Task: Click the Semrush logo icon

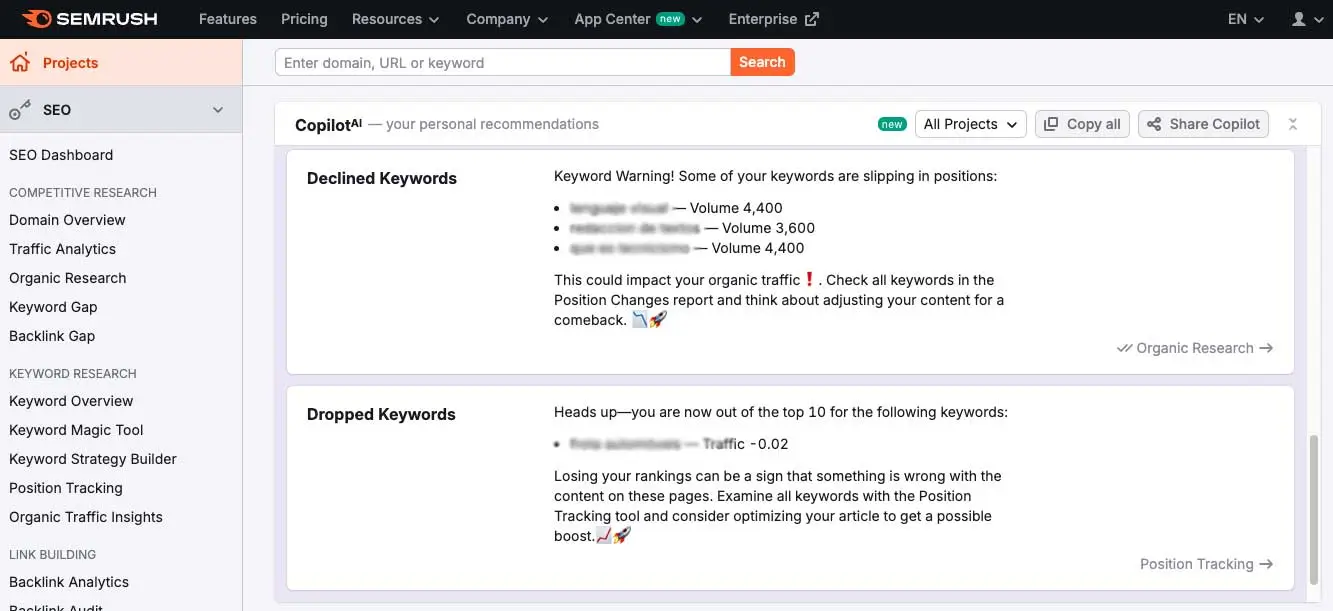Action: [x=36, y=19]
